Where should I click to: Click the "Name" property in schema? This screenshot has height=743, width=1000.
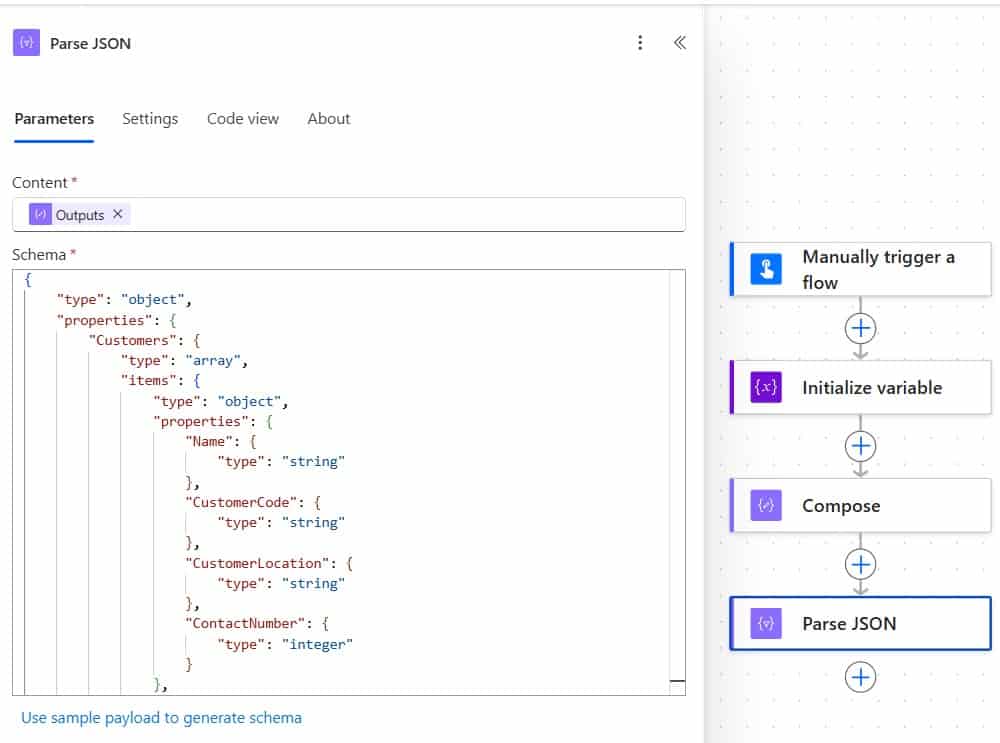point(209,441)
